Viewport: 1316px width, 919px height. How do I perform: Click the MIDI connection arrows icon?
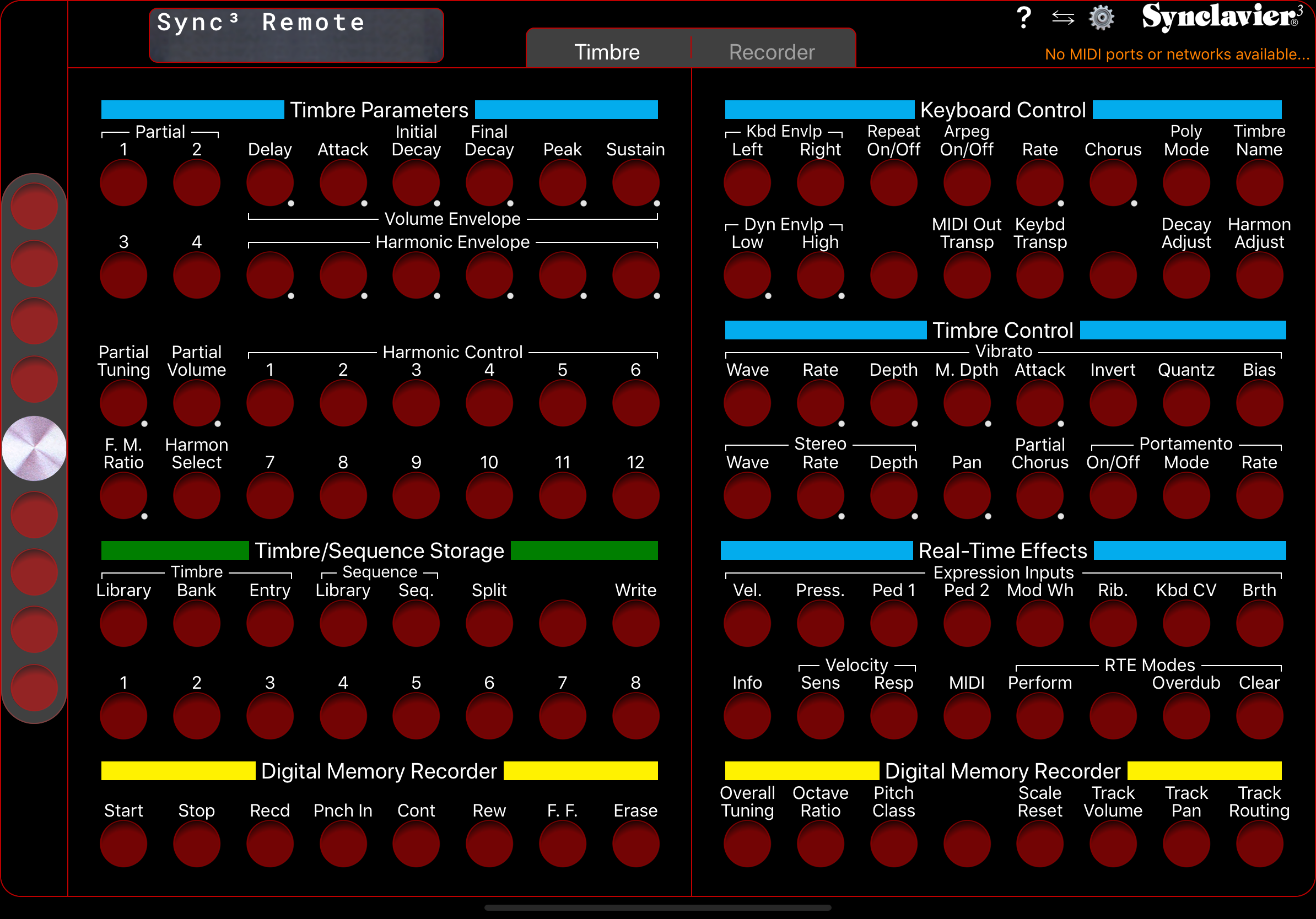coord(1063,18)
